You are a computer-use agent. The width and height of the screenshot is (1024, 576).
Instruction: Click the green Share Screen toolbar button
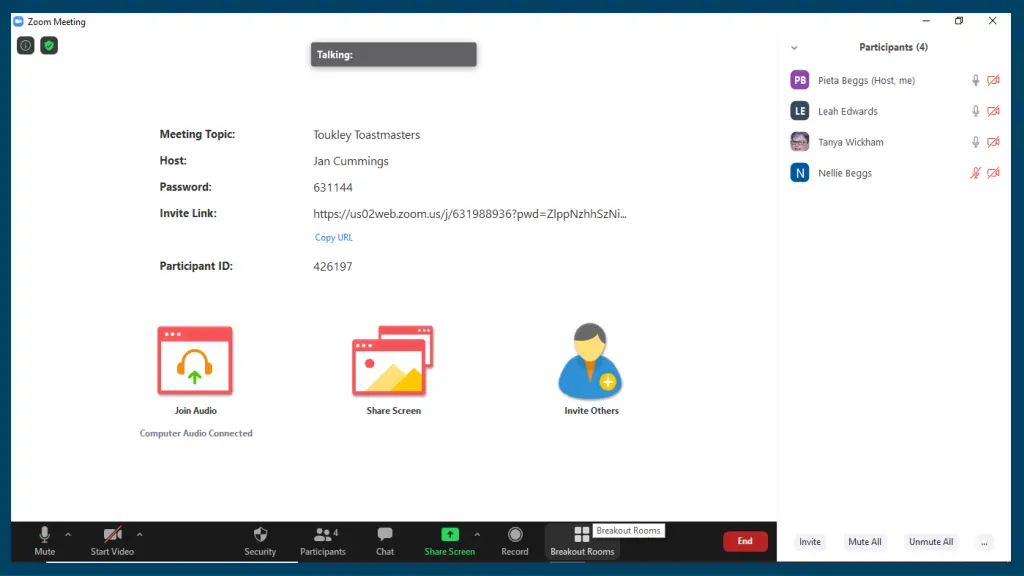pyautogui.click(x=449, y=541)
